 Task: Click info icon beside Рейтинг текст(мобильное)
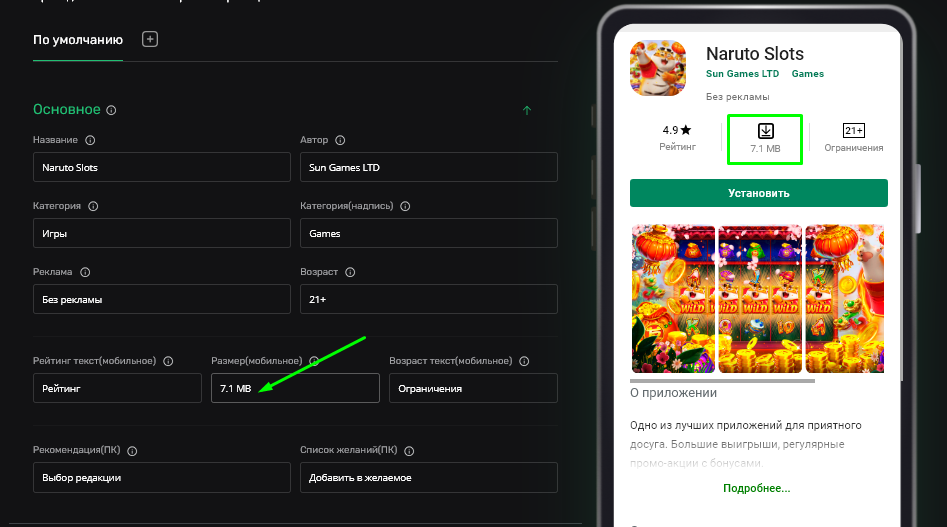pos(169,361)
